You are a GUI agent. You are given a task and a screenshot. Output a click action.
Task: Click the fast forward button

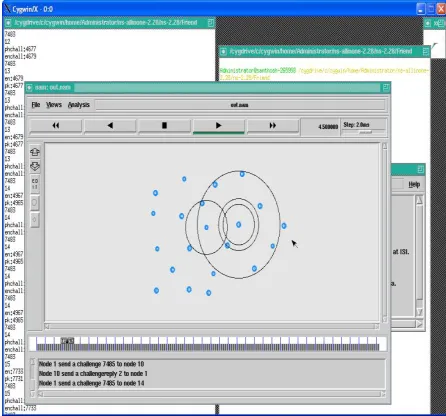point(273,126)
